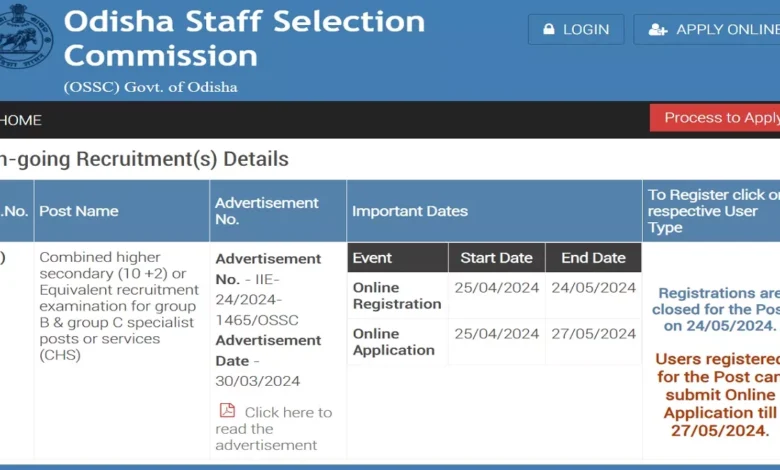Image resolution: width=780 pixels, height=470 pixels.
Task: Select the Post Name column header
Action: [x=79, y=211]
